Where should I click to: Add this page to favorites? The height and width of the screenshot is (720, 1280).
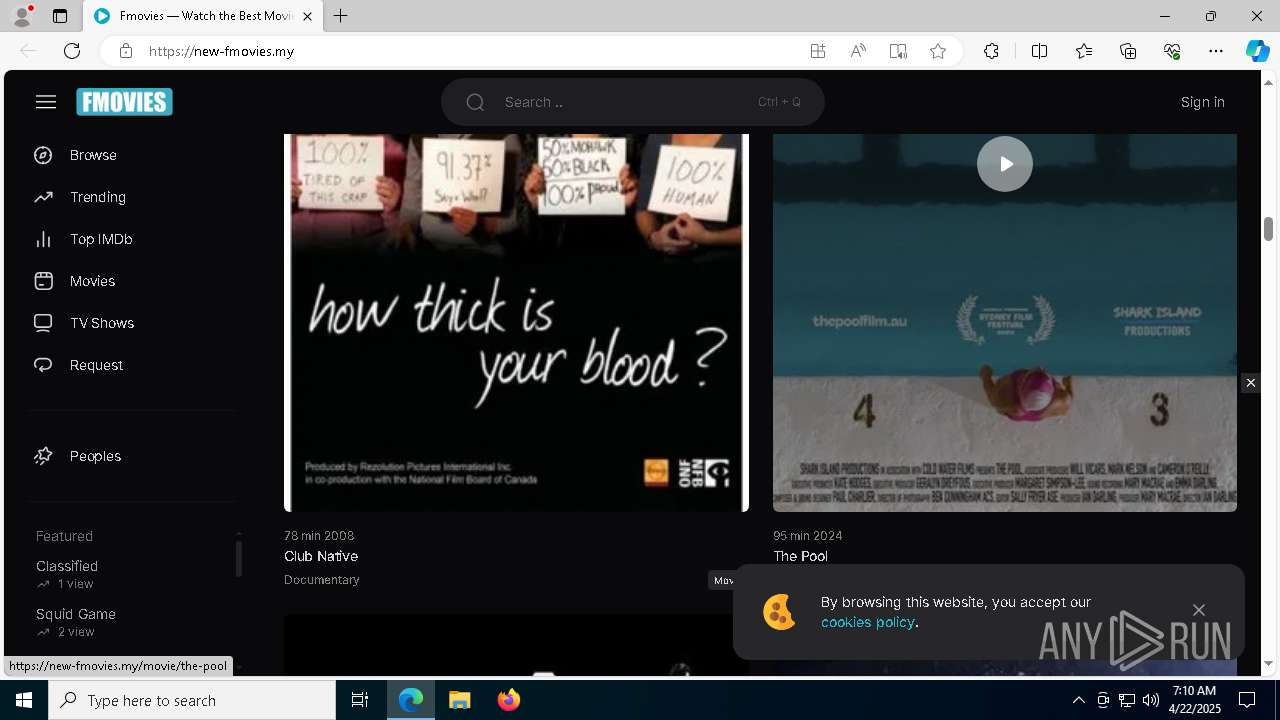point(938,51)
